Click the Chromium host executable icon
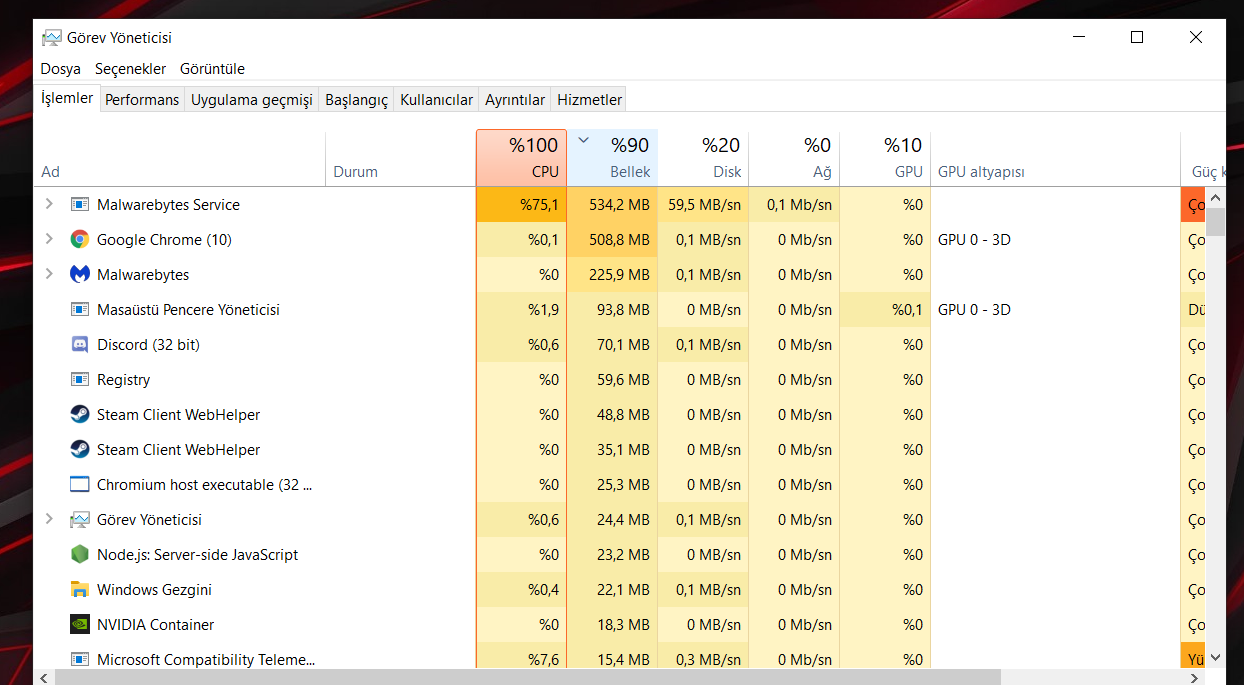 click(80, 485)
